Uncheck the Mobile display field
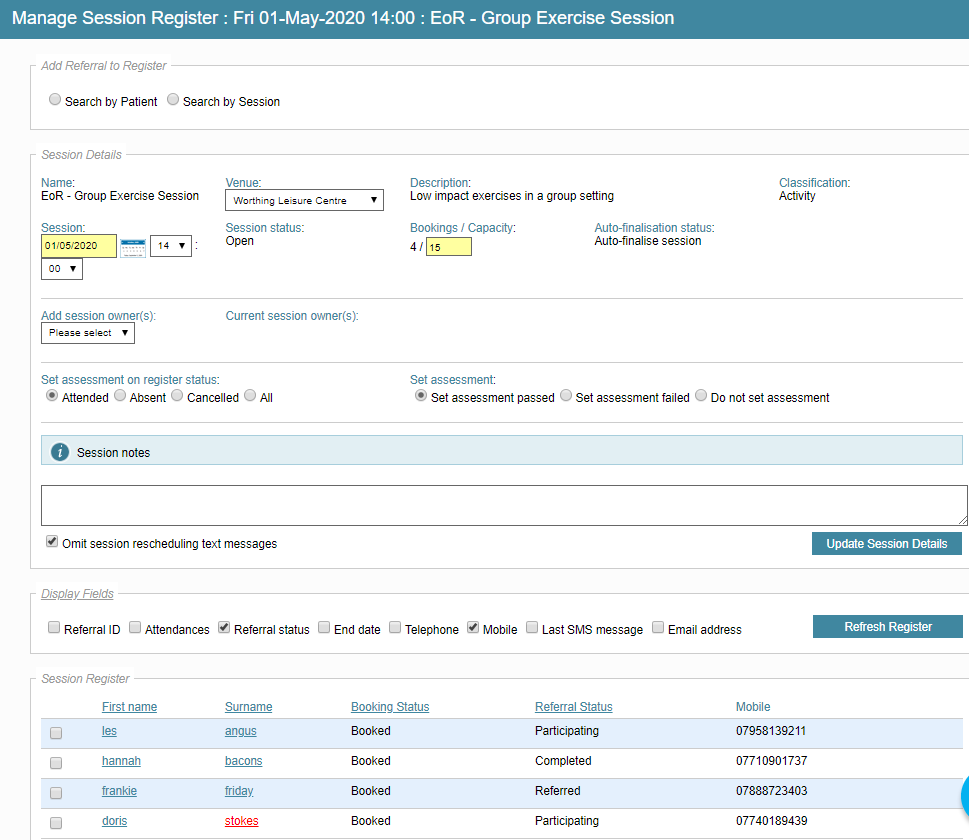969x840 pixels. click(x=473, y=627)
